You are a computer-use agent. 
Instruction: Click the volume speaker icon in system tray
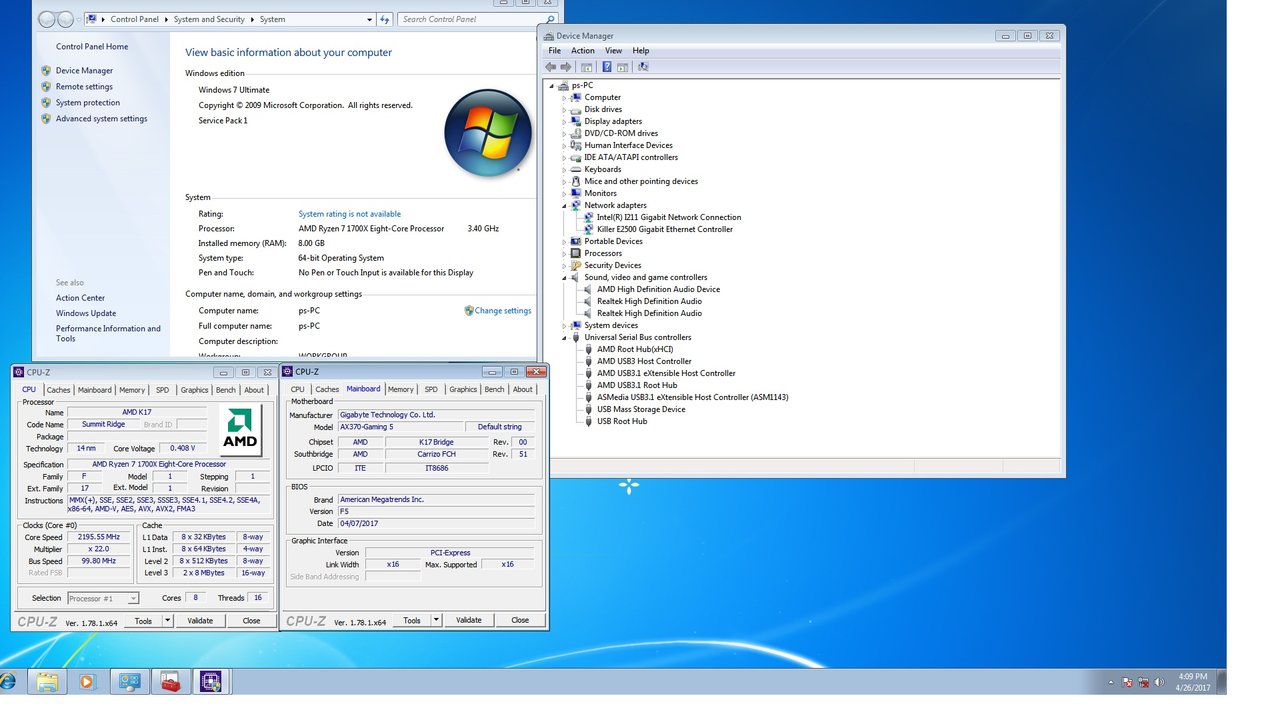click(x=1159, y=682)
